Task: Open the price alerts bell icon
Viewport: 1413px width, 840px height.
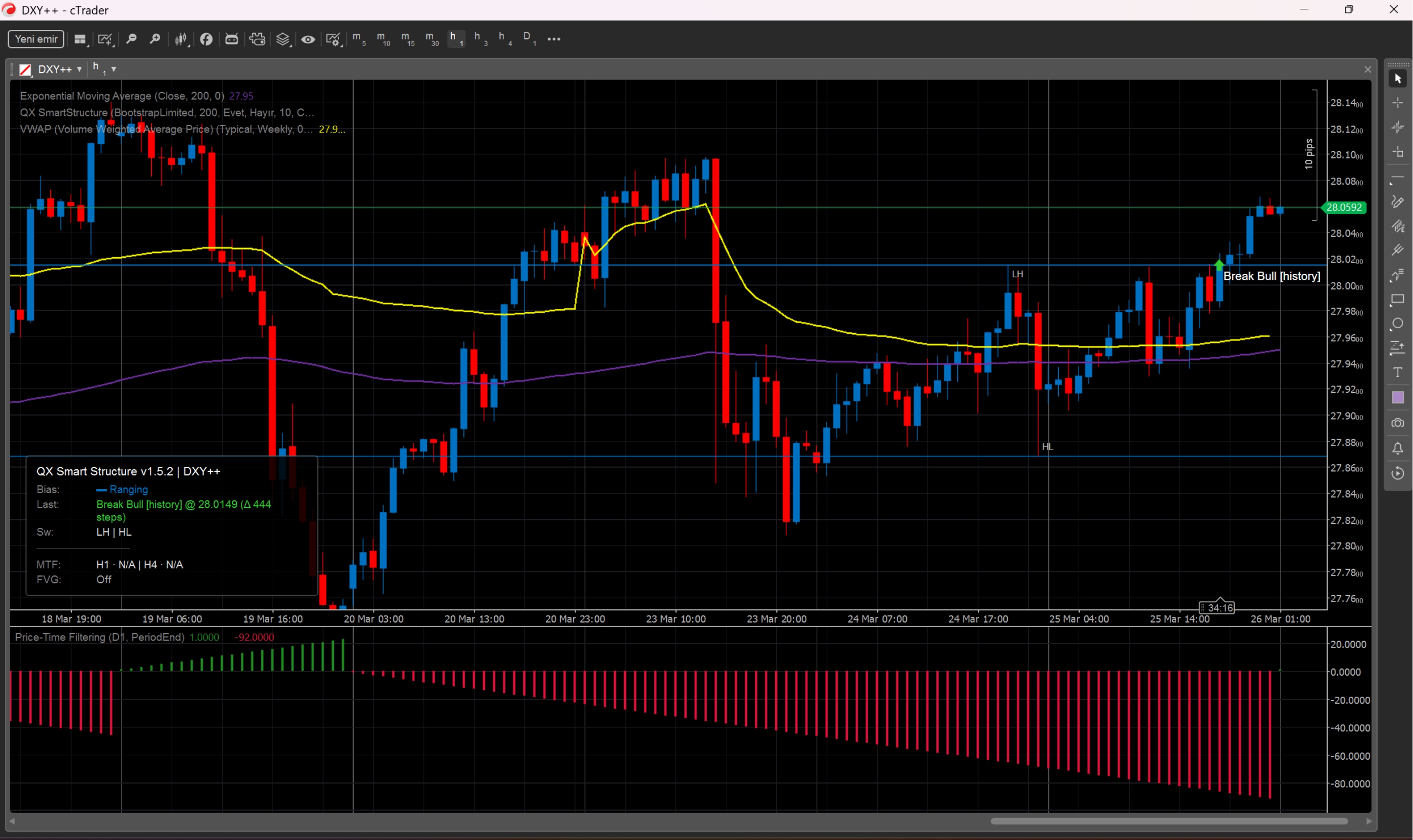Action: pos(1398,448)
